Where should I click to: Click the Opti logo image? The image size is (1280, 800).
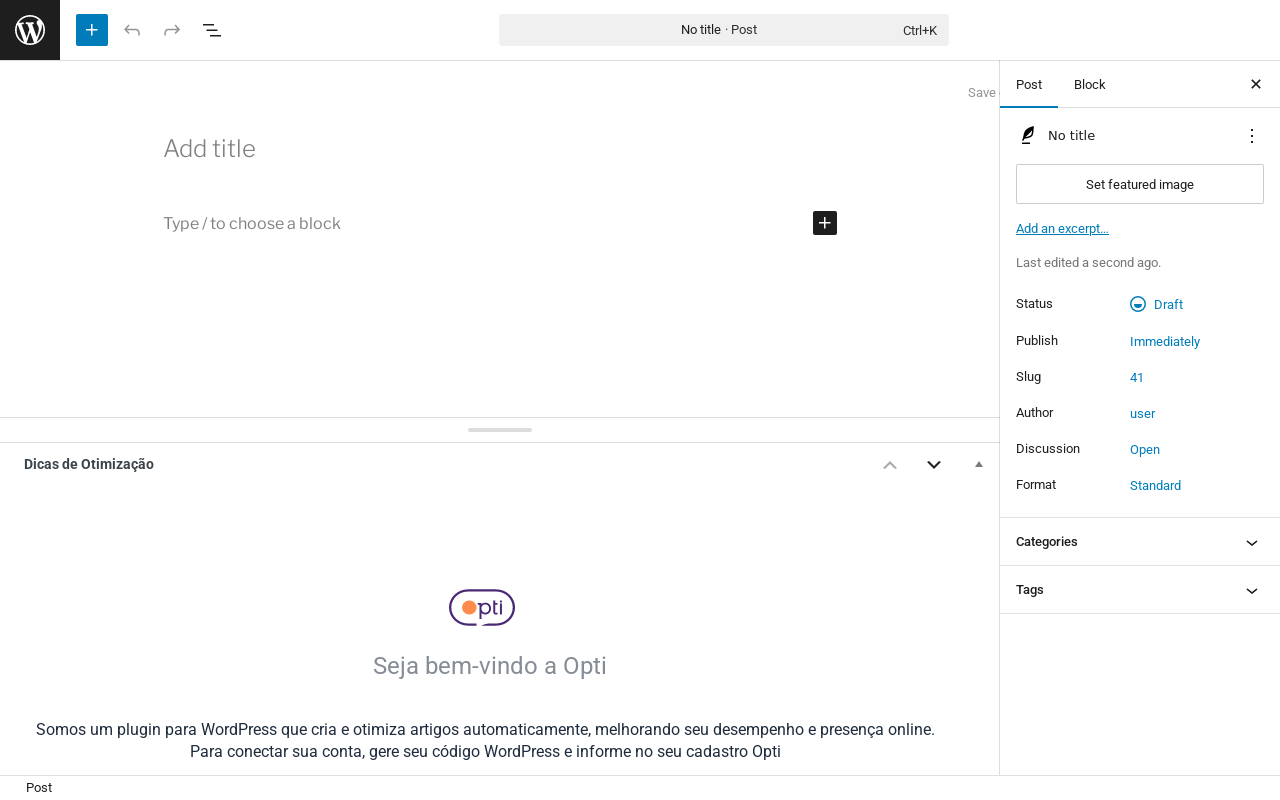coord(482,608)
